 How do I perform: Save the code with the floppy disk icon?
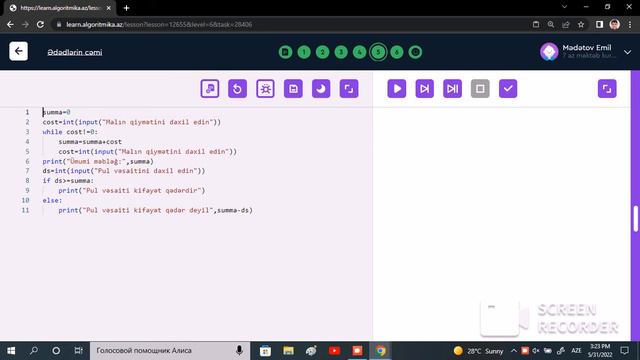click(x=293, y=89)
